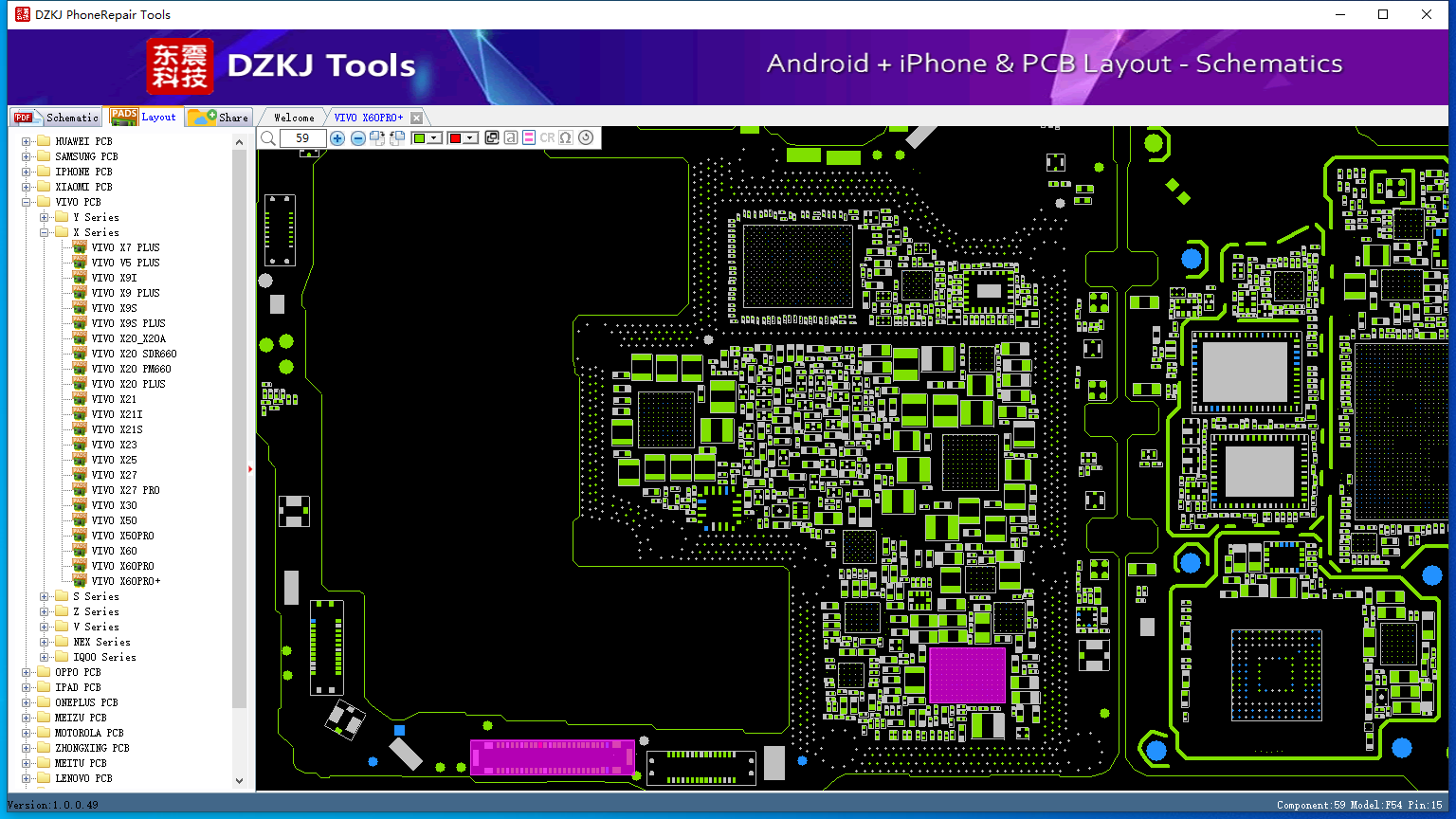Switch to the Layout tab
1456x819 pixels.
(x=143, y=117)
